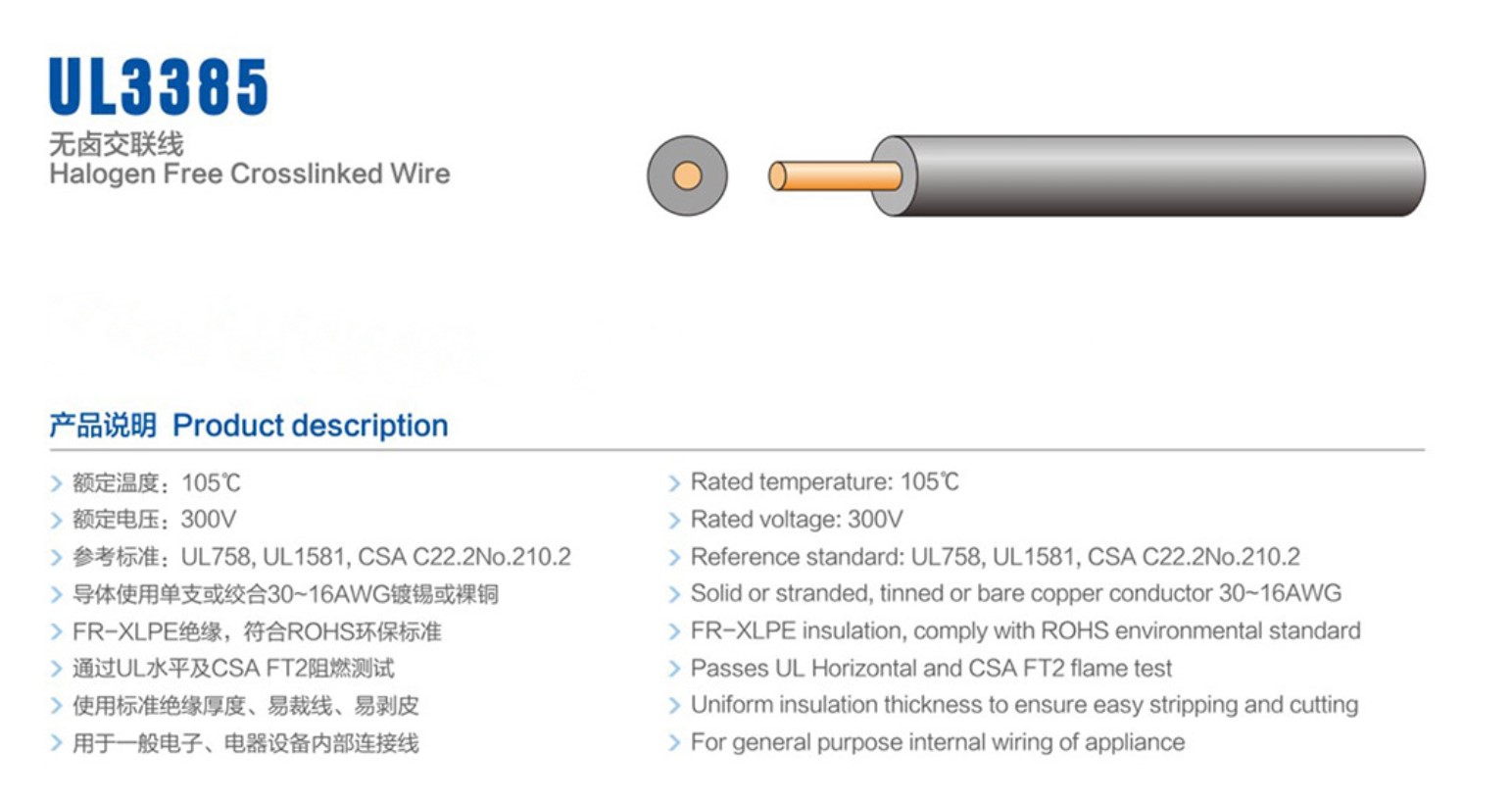Click the chevron before 'Reference standard: UL758'
The width and height of the screenshot is (1512, 804).
tap(674, 558)
